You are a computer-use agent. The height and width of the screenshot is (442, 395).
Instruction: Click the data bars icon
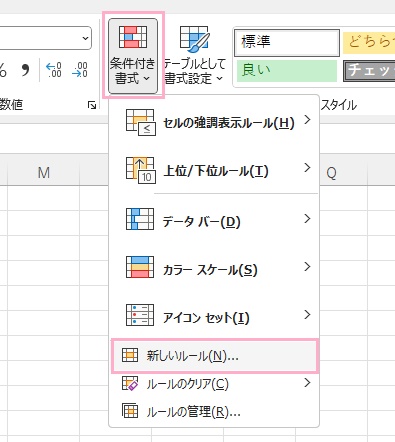coord(140,219)
